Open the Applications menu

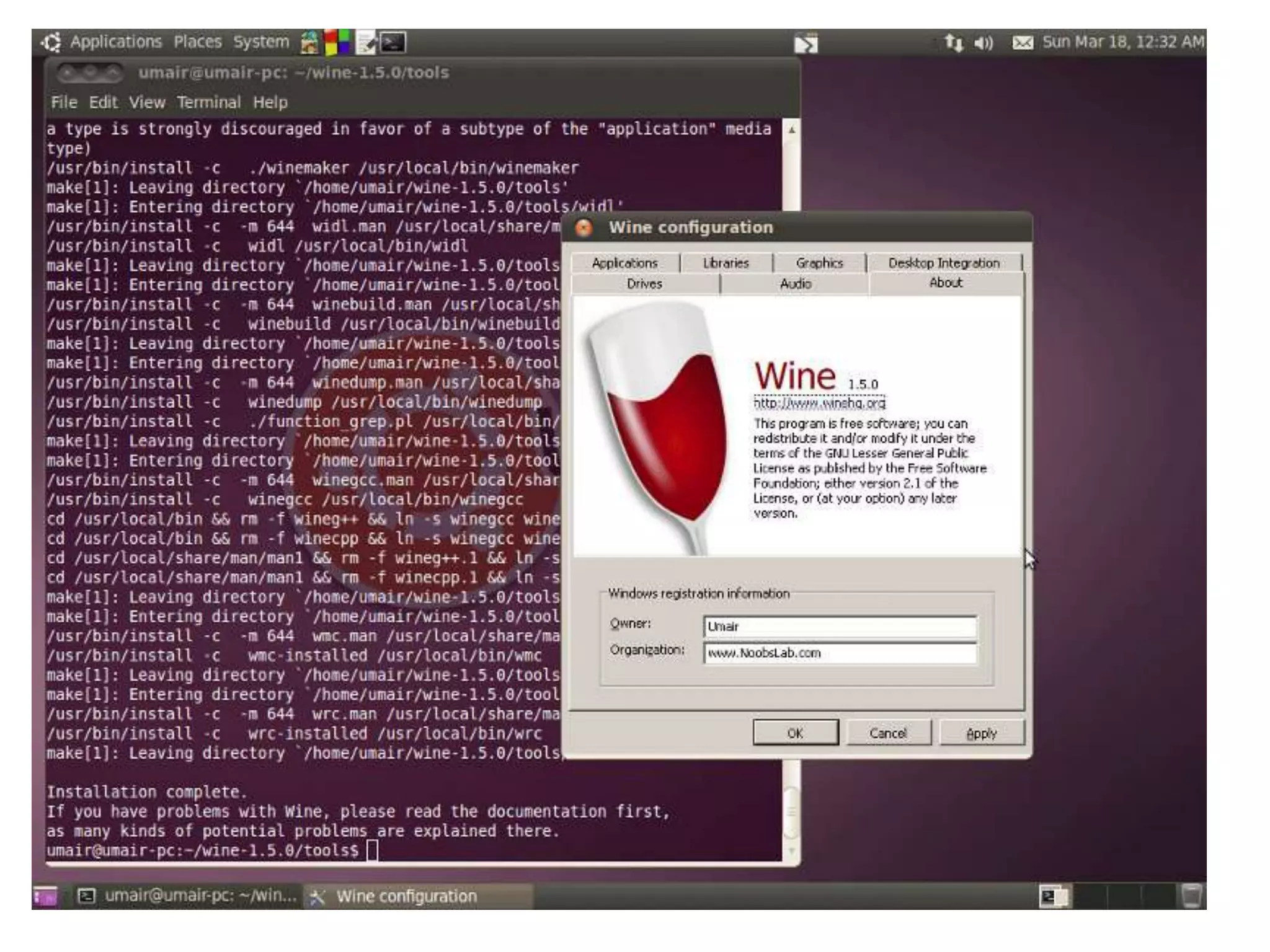click(115, 42)
